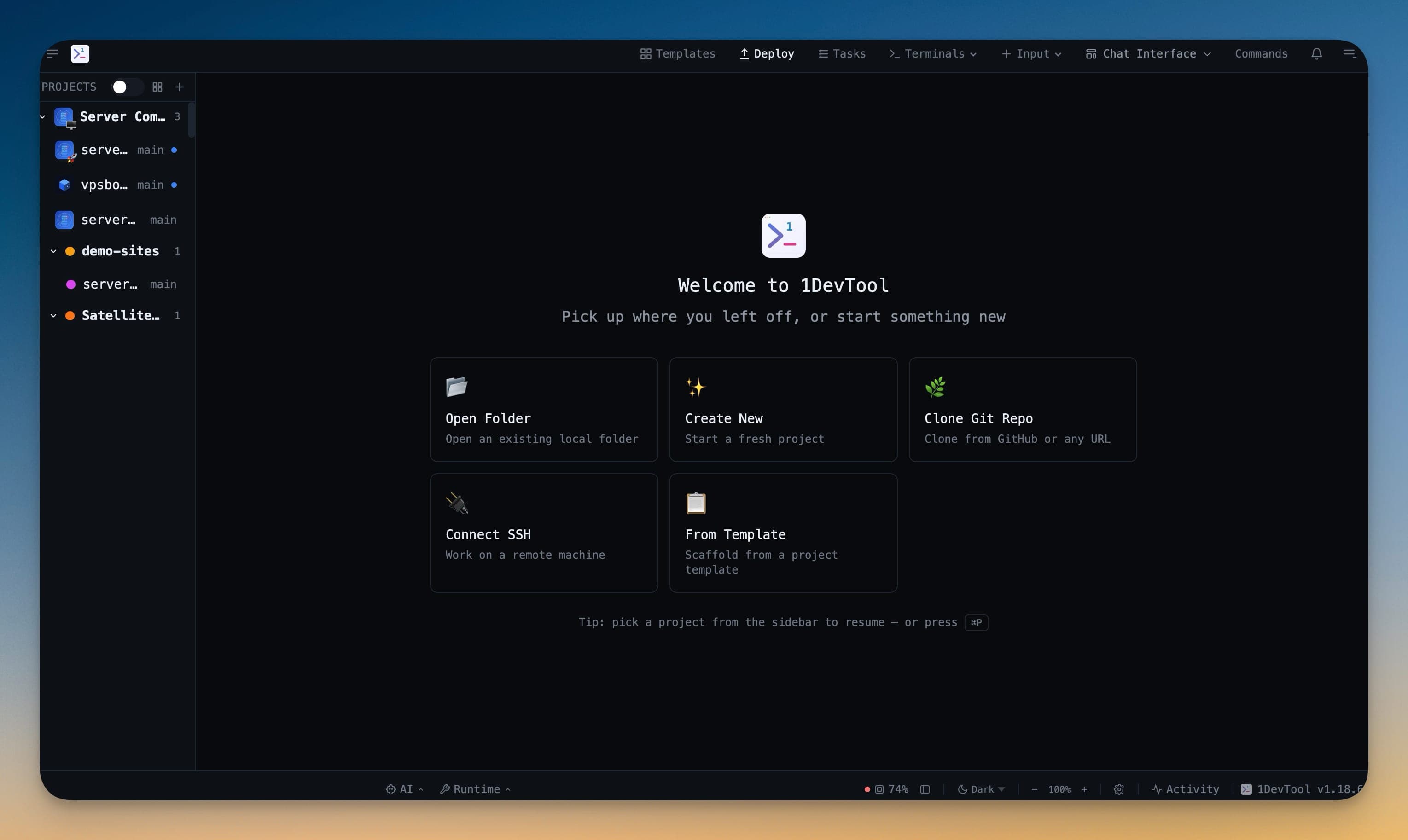Viewport: 1408px width, 840px height.
Task: Open the Commands menu item
Action: tap(1261, 54)
